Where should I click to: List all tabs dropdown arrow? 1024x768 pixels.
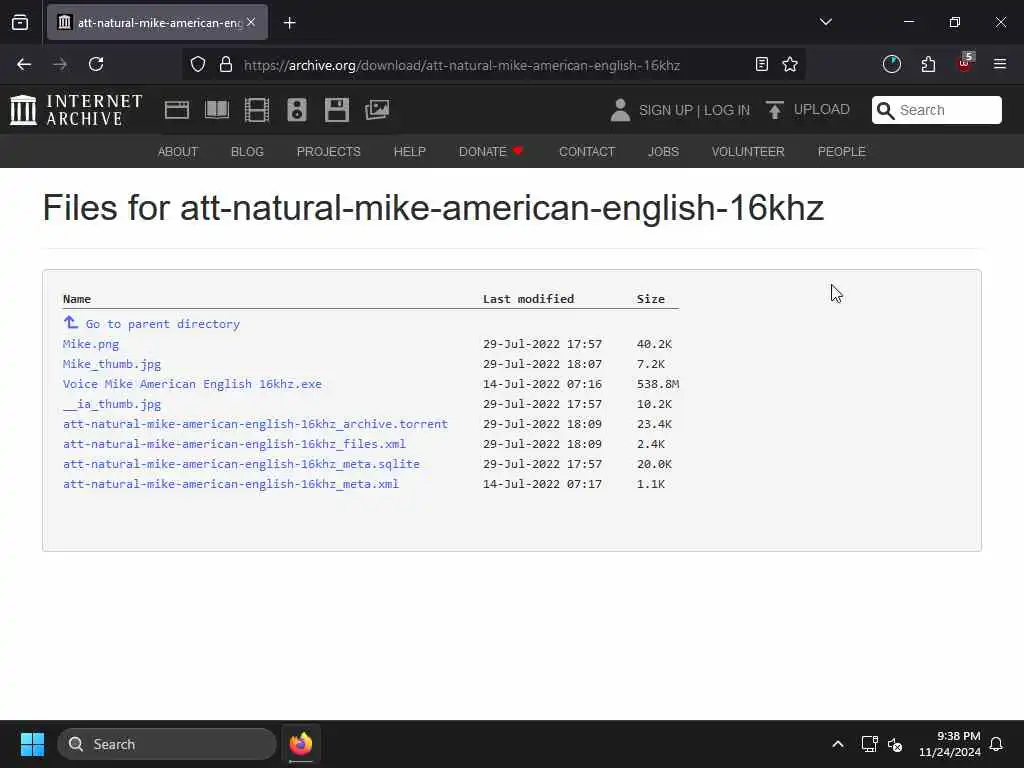coord(826,22)
